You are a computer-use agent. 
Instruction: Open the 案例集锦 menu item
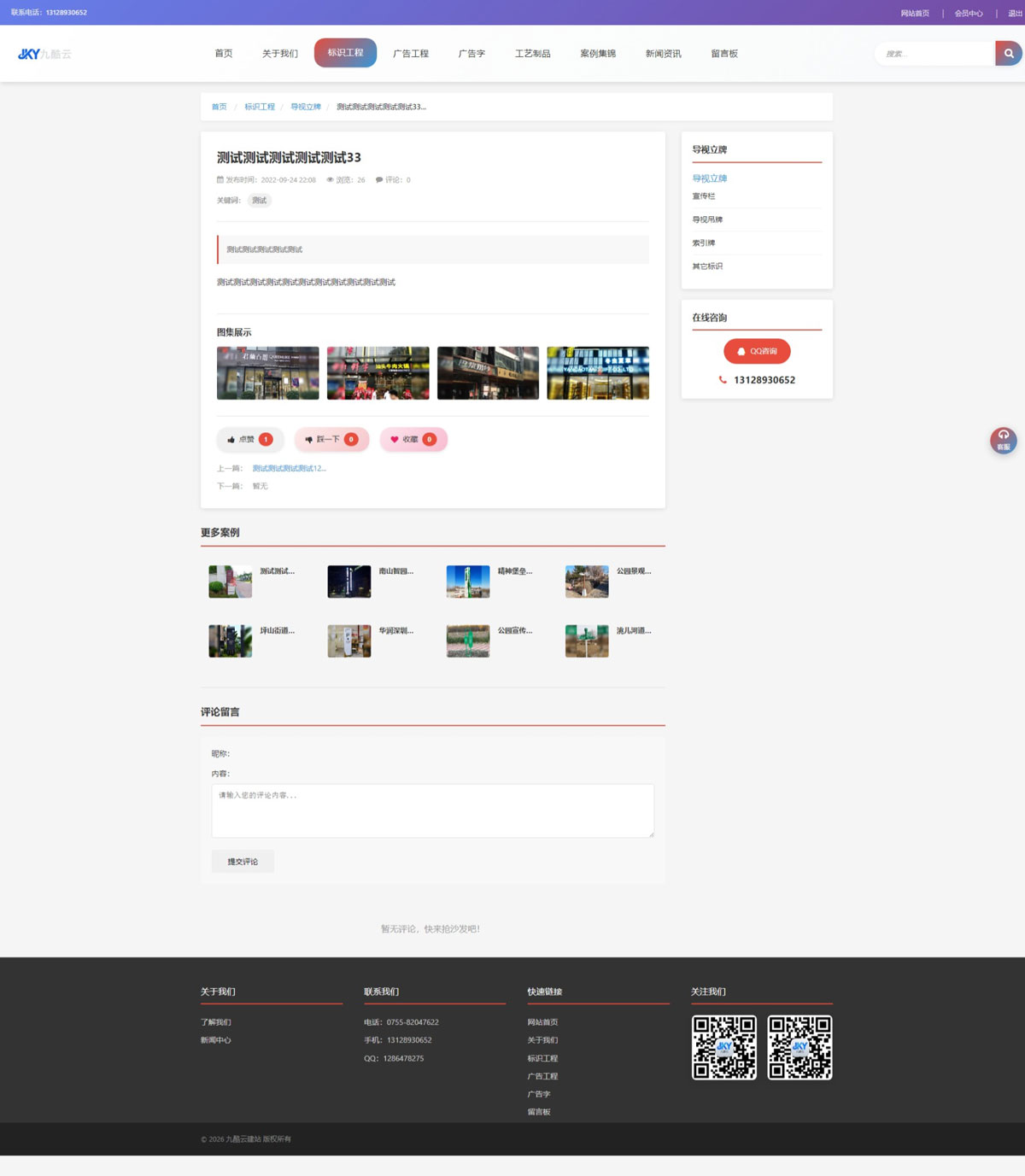tap(597, 54)
